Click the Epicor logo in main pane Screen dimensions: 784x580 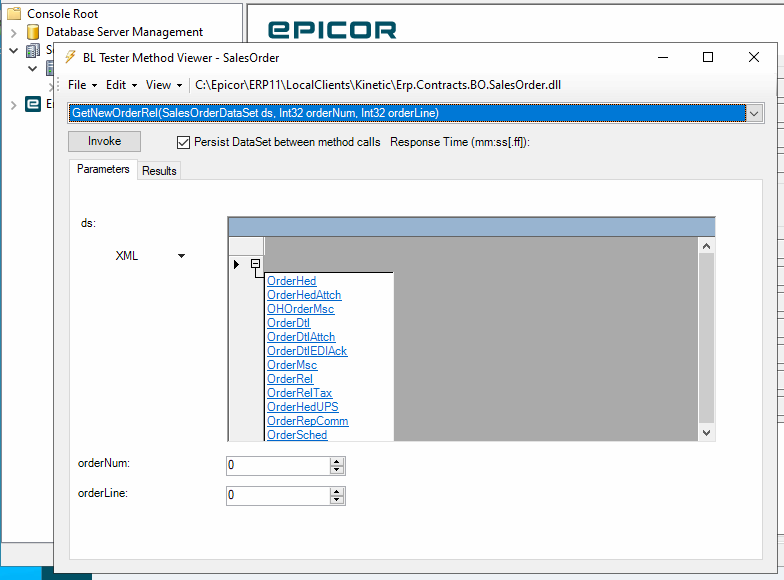[332, 30]
